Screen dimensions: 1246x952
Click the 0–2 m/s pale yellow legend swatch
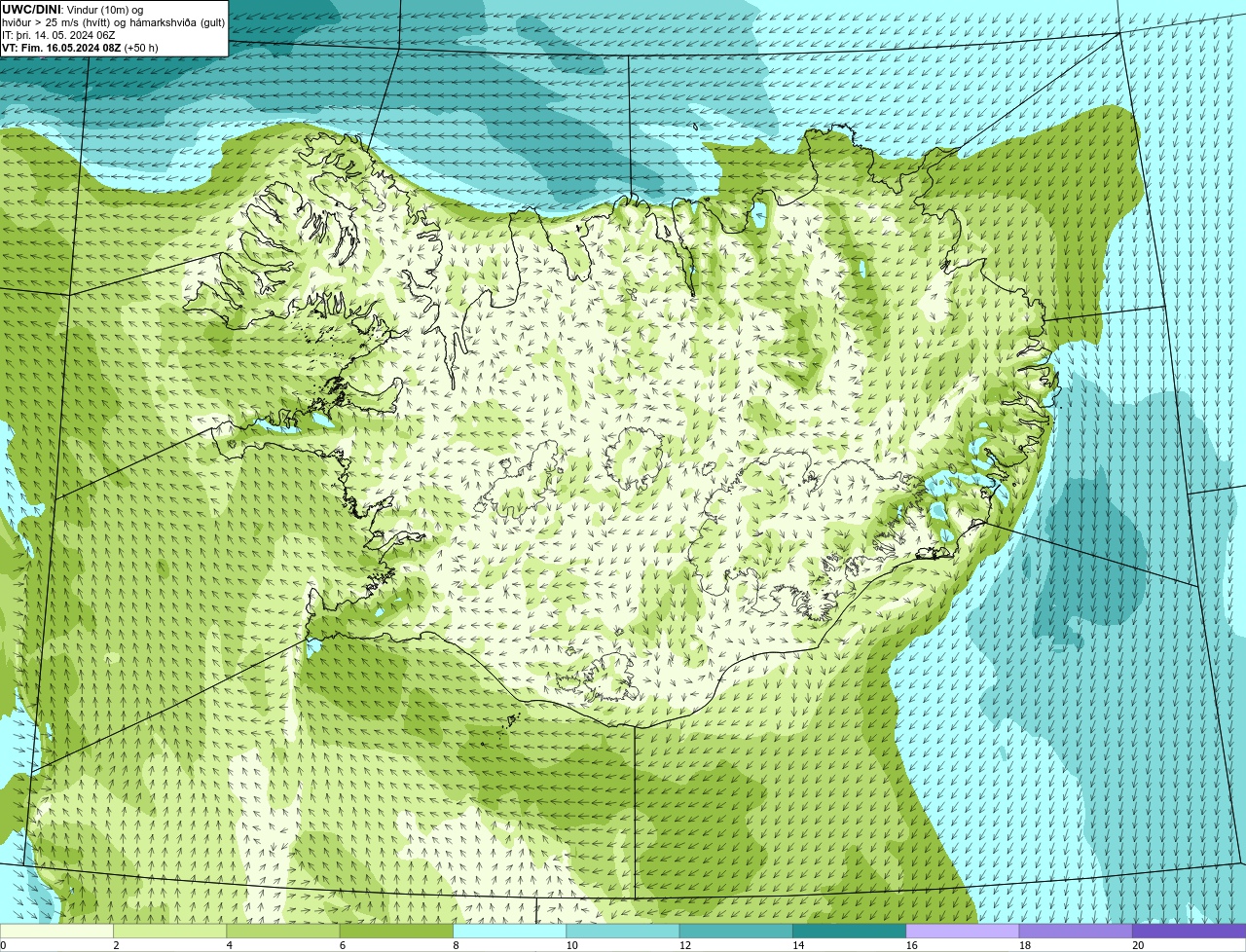(56, 931)
